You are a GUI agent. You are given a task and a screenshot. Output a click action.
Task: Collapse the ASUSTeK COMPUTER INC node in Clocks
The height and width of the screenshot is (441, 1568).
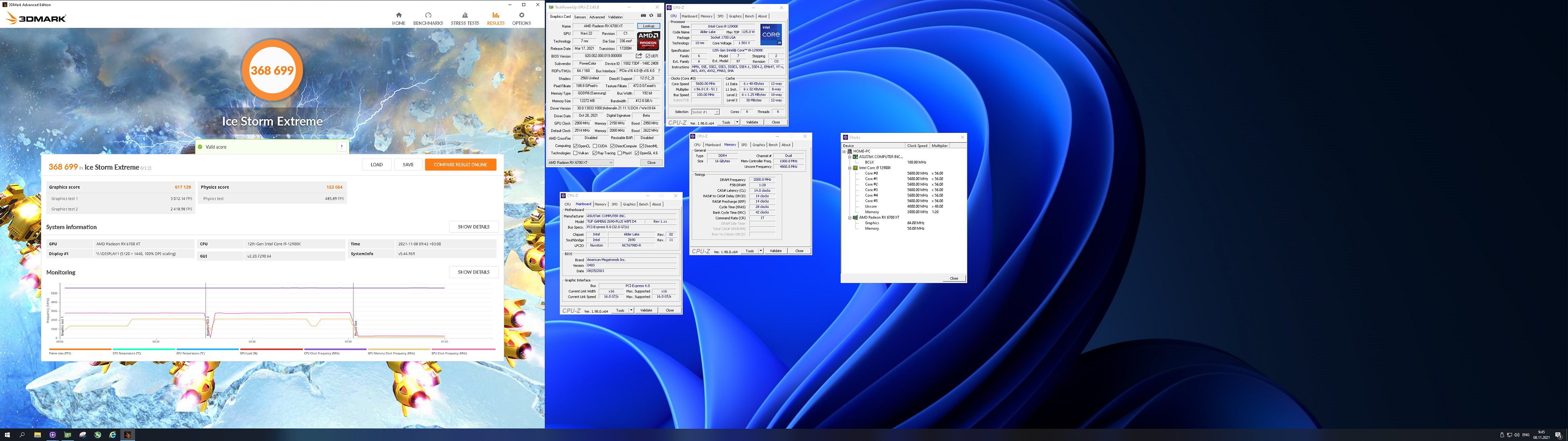[850, 157]
